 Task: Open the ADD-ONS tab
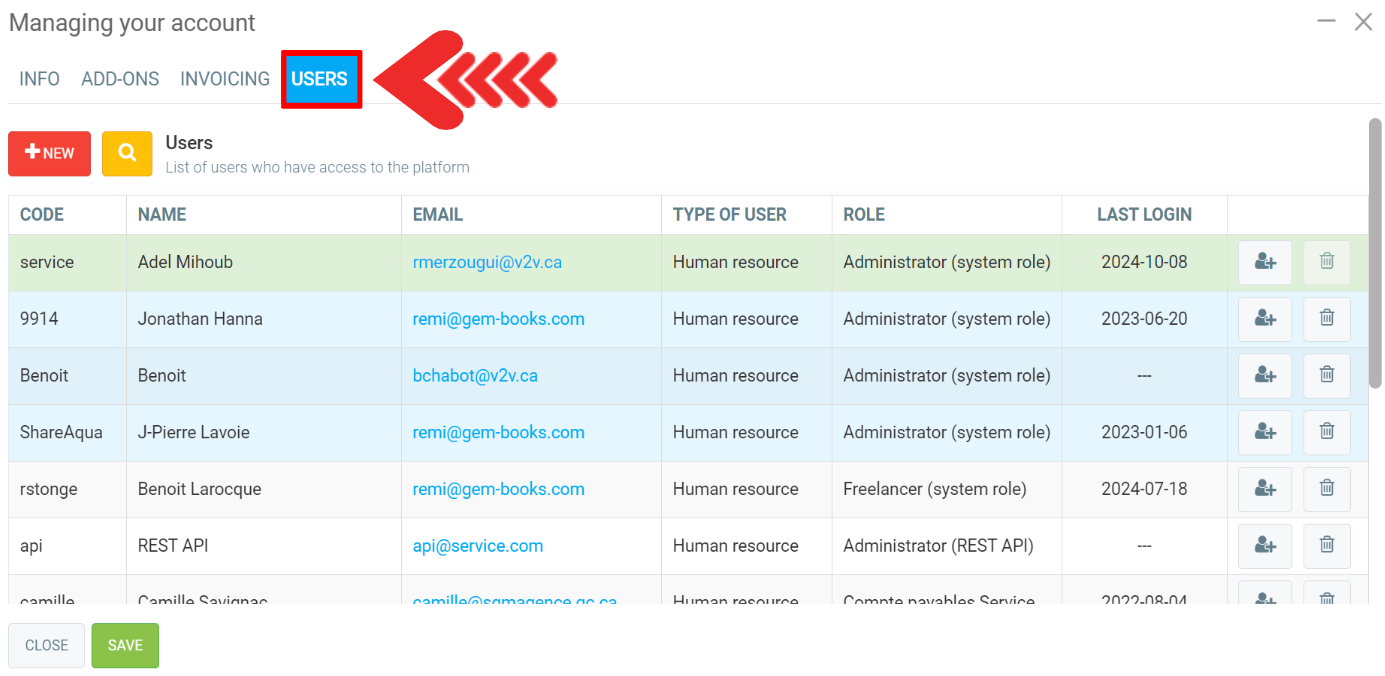(120, 79)
